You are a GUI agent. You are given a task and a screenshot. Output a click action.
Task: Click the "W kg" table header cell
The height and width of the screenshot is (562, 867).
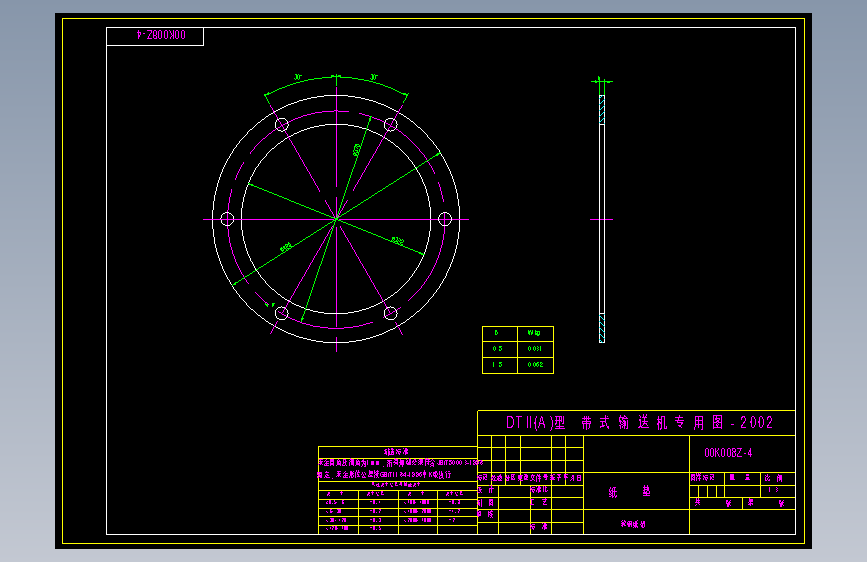(x=535, y=334)
